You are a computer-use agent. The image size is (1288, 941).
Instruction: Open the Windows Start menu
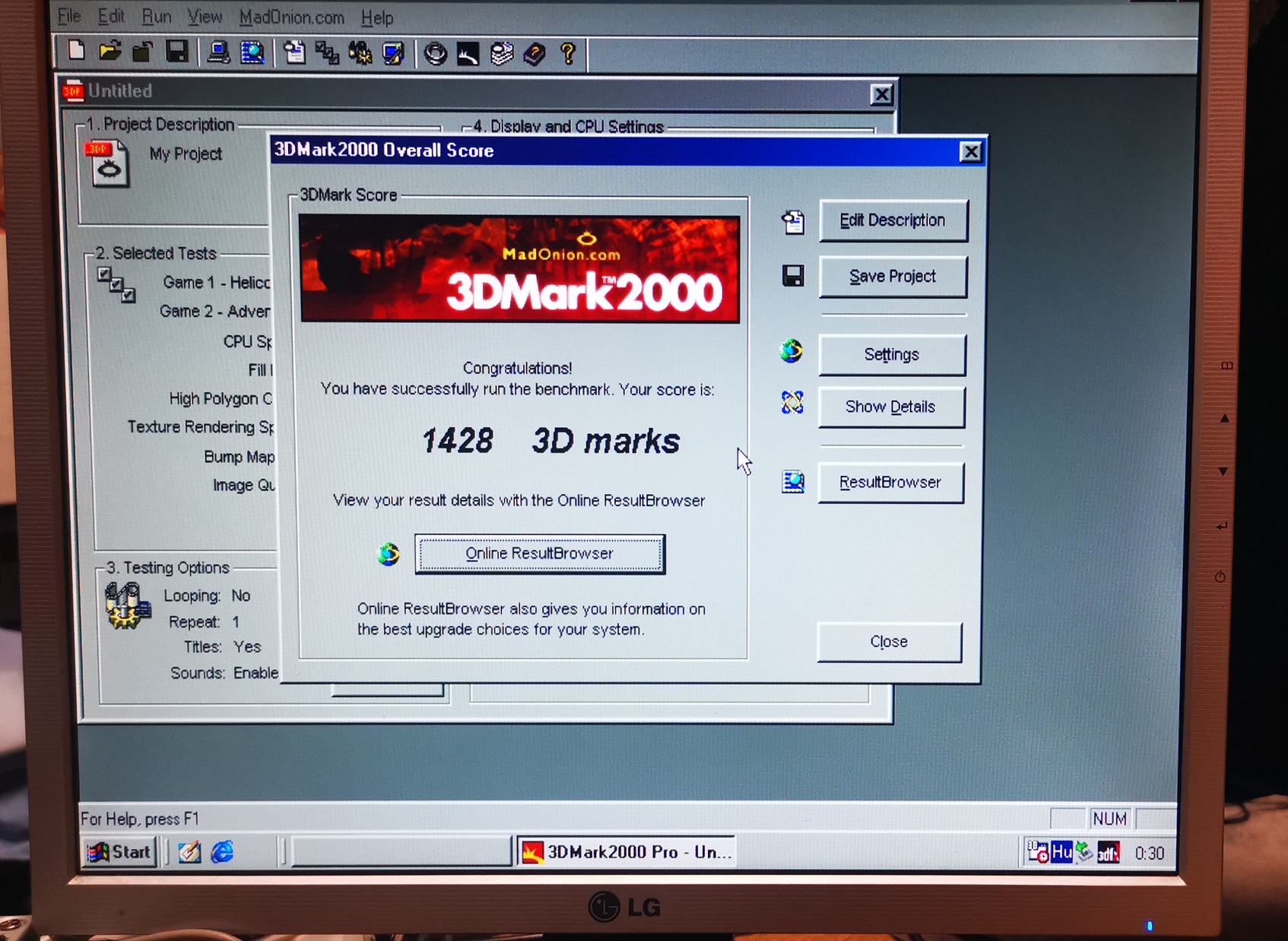coord(120,852)
